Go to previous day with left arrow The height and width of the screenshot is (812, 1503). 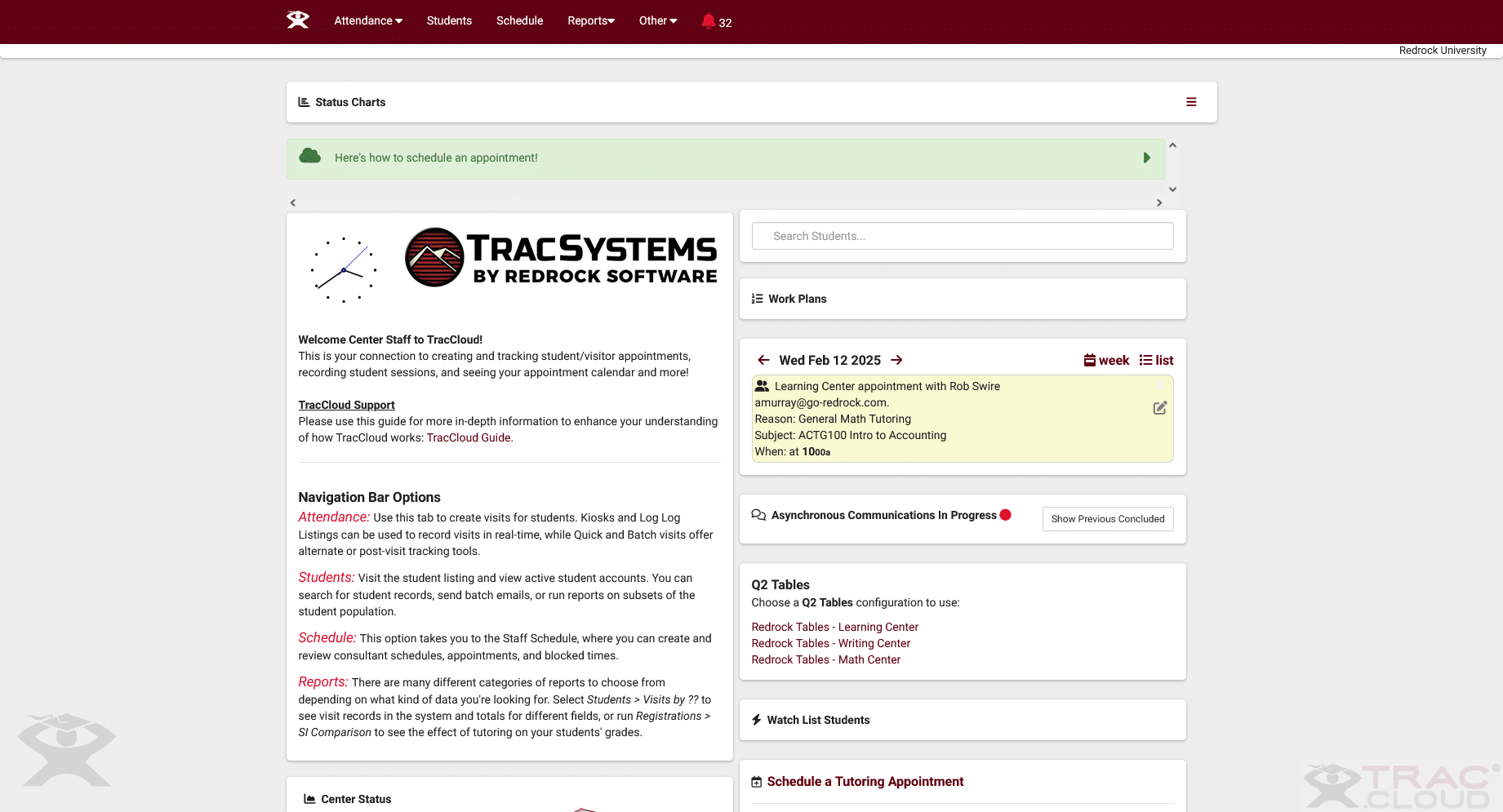click(763, 361)
